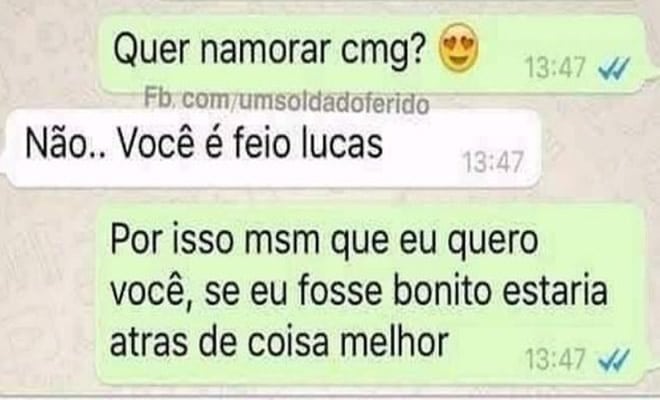This screenshot has height=400, width=660.
Task: Click 13:47 timestamp on 'coisa melhor' message
Action: click(x=556, y=359)
